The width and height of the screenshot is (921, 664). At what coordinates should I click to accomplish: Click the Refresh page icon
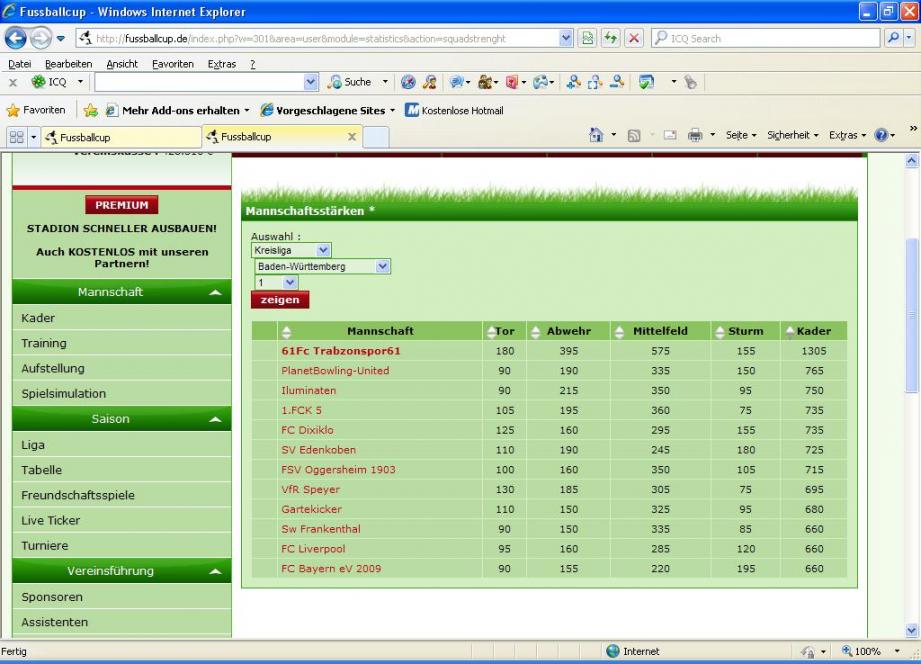pos(609,38)
